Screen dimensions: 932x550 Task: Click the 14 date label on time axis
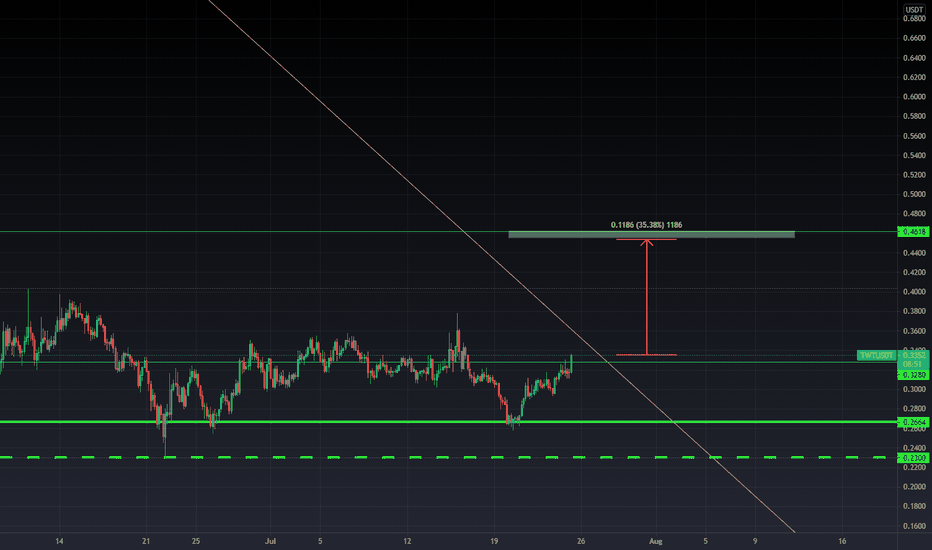coord(59,541)
